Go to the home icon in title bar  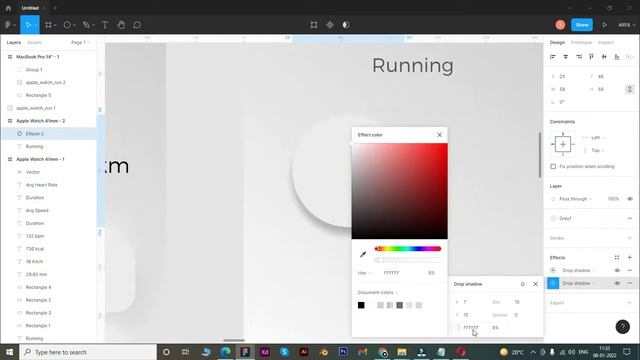[x=8, y=8]
